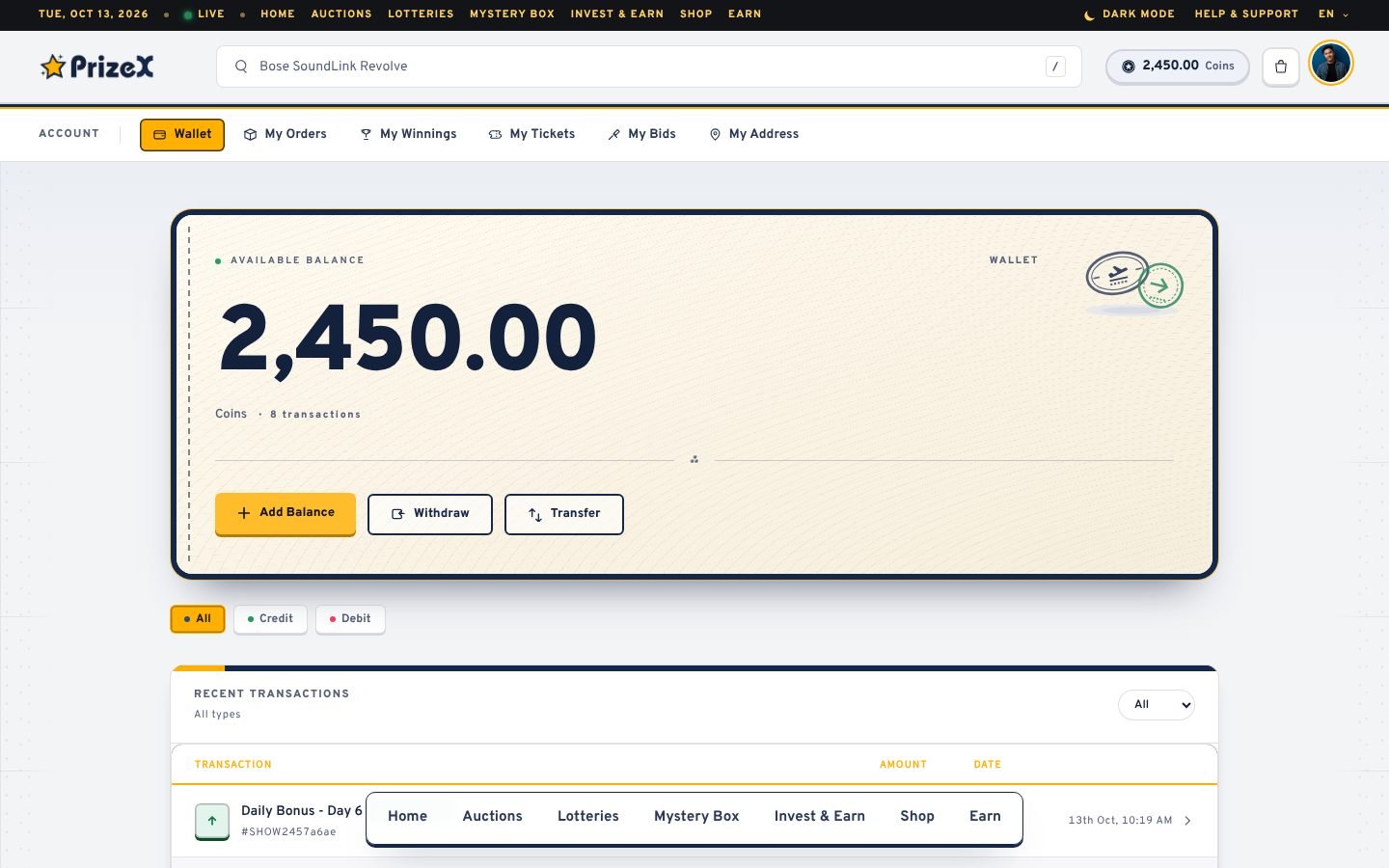Click the slash shortcut key badge

(x=1055, y=67)
